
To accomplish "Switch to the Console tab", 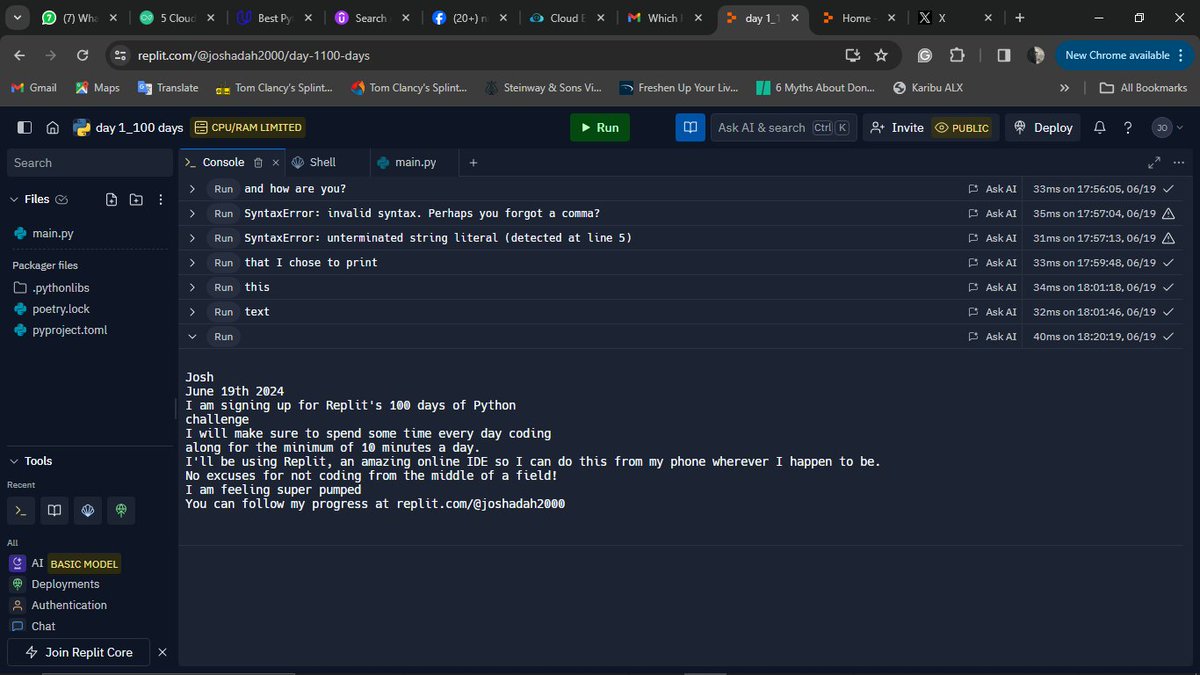I will (223, 162).
